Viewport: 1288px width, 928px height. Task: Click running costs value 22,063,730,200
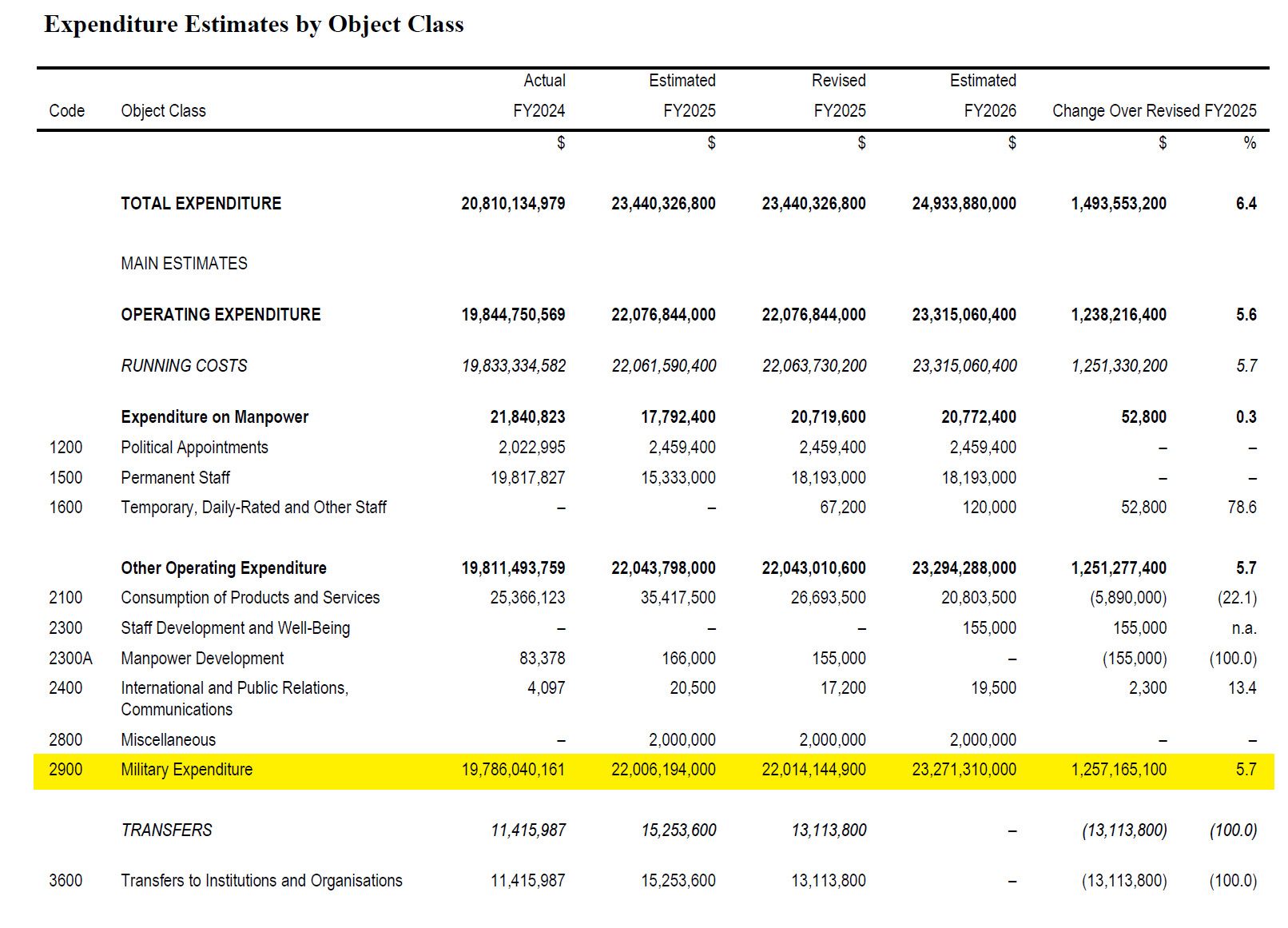(814, 365)
